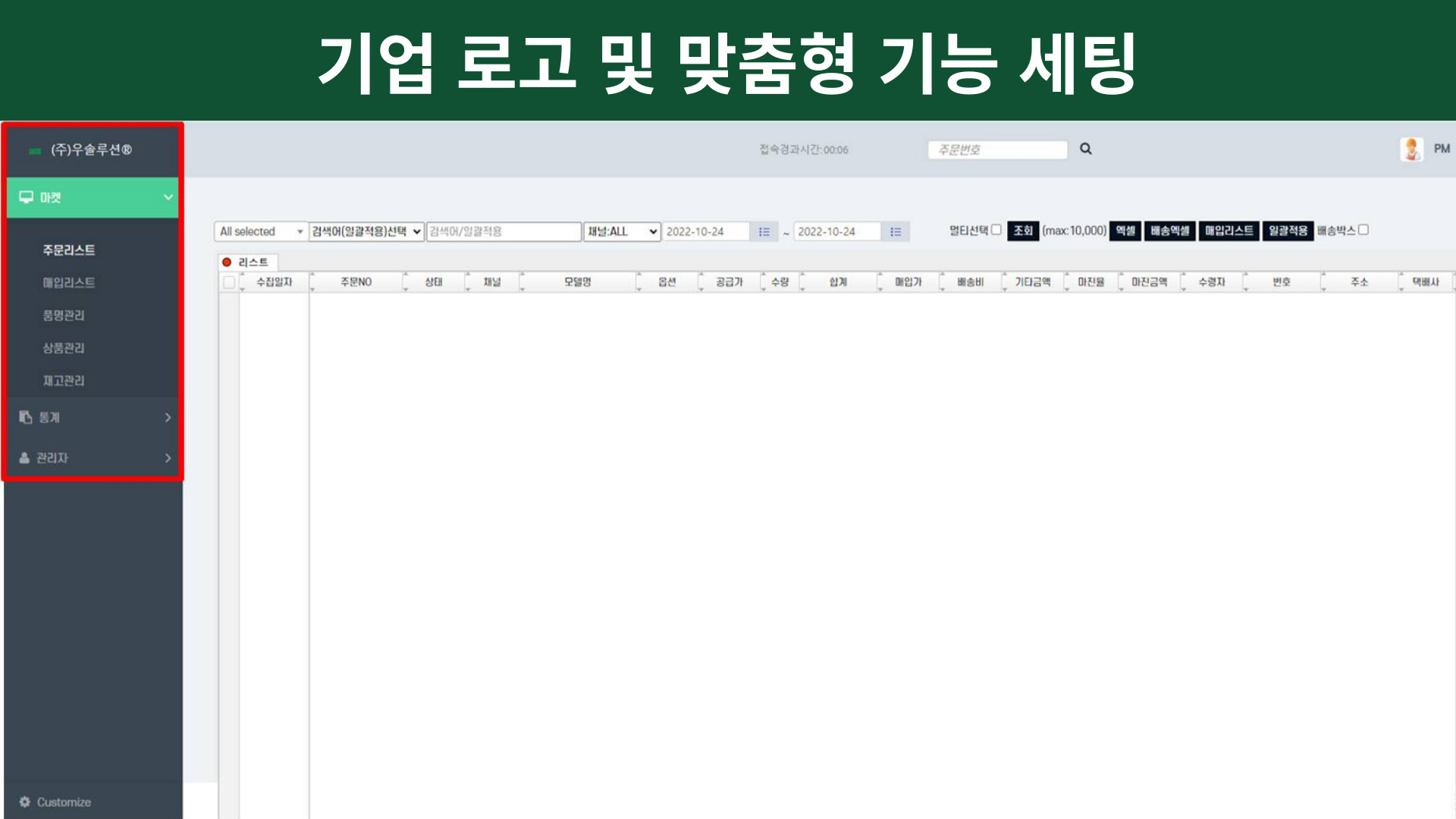Open the end date calendar picker icon

point(896,231)
